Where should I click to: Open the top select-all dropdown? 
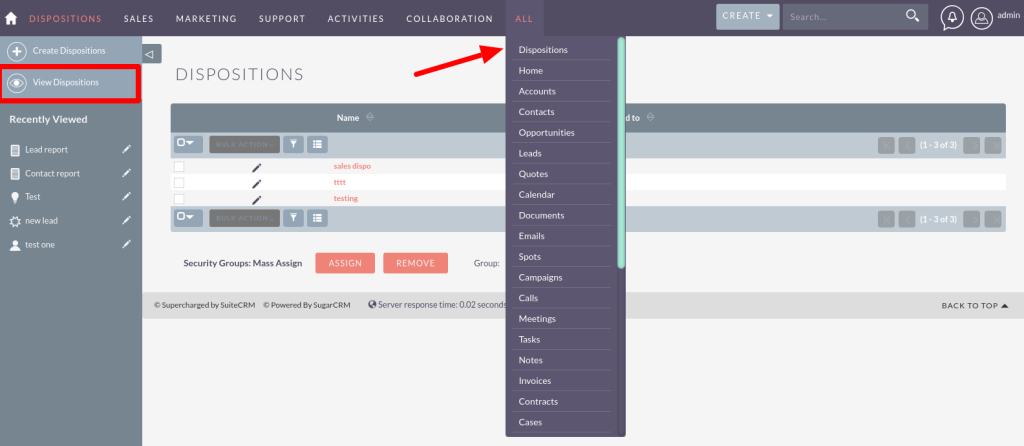(x=188, y=144)
